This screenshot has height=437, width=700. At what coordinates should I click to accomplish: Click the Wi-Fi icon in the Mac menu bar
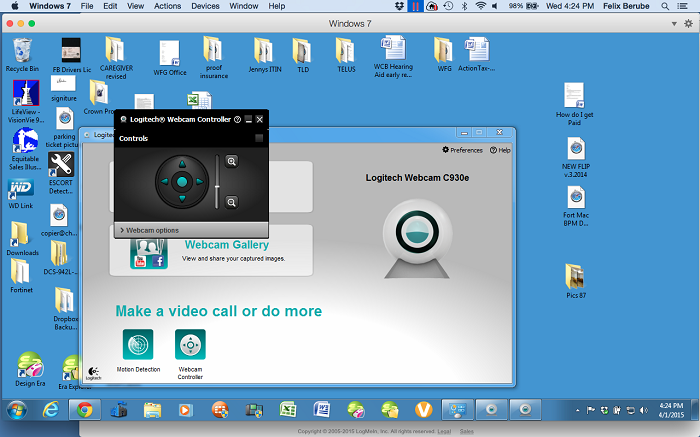[480, 6]
